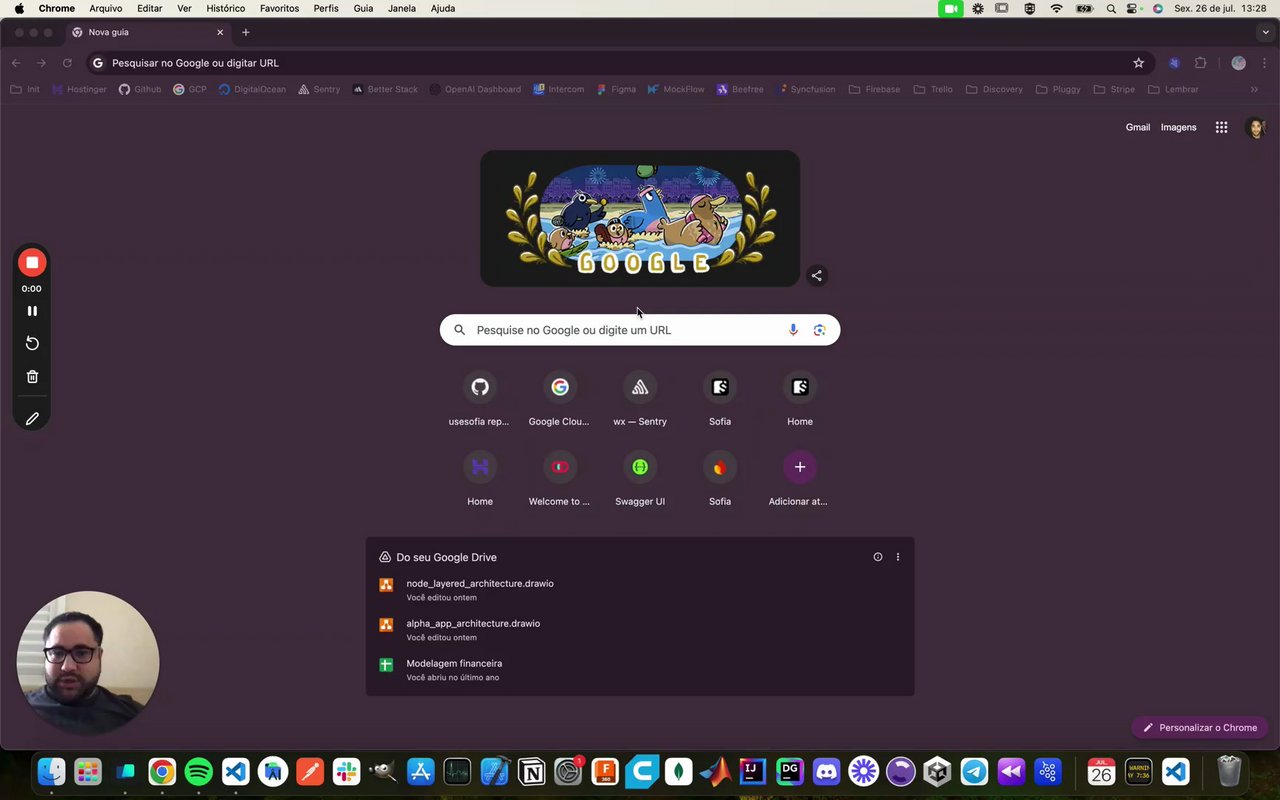This screenshot has width=1280, height=800.
Task: Share the Google Doodle
Action: click(x=817, y=276)
